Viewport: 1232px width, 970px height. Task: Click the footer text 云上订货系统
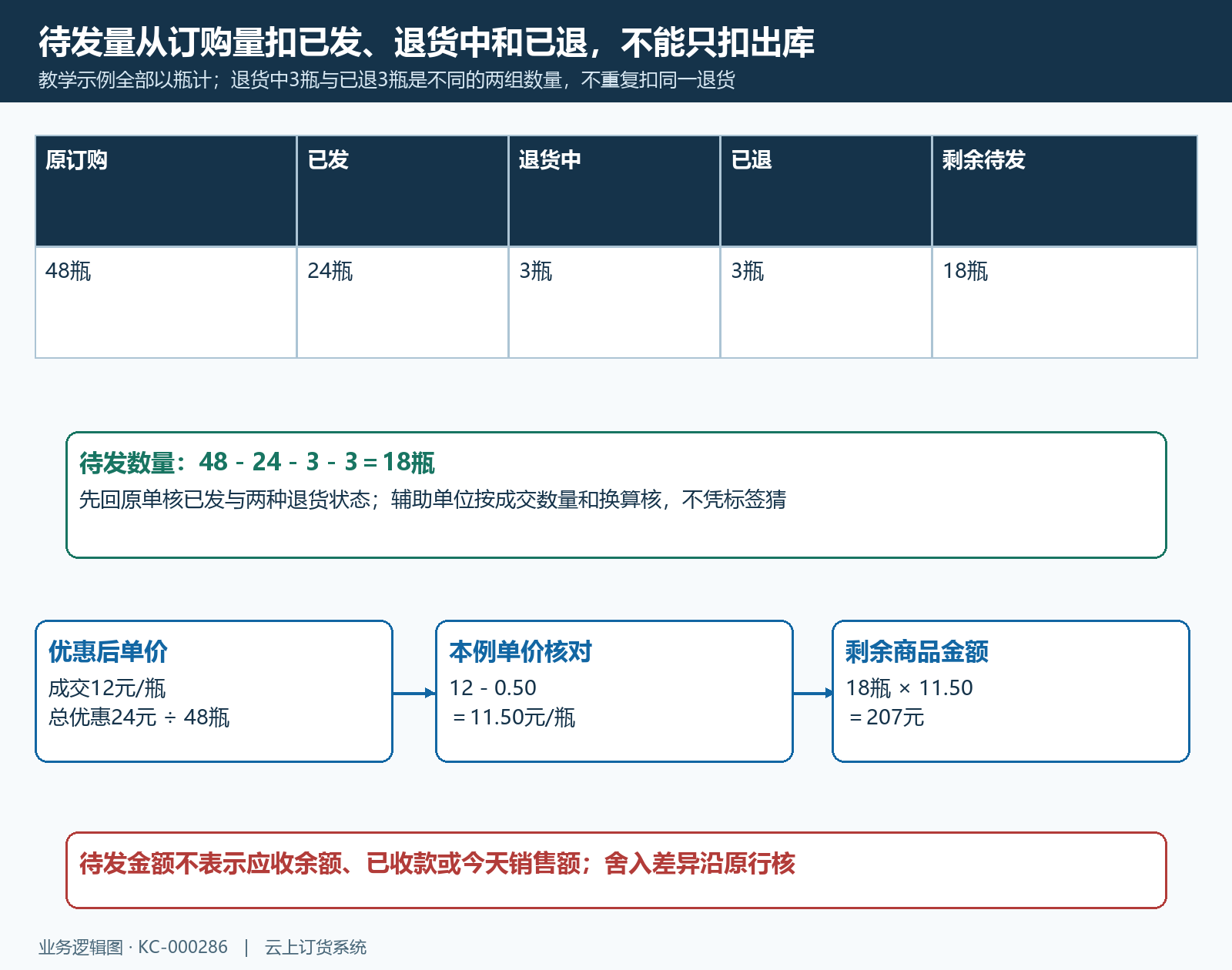316,947
